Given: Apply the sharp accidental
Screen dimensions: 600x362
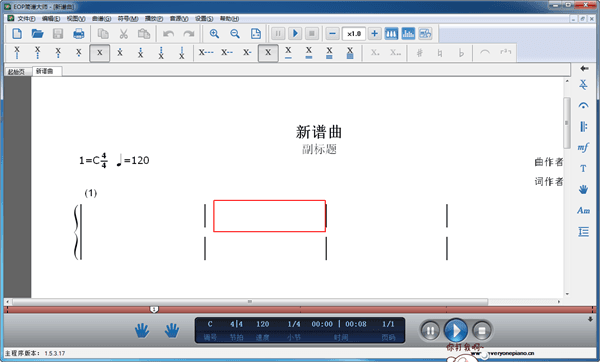Looking at the screenshot, I should coord(420,53).
